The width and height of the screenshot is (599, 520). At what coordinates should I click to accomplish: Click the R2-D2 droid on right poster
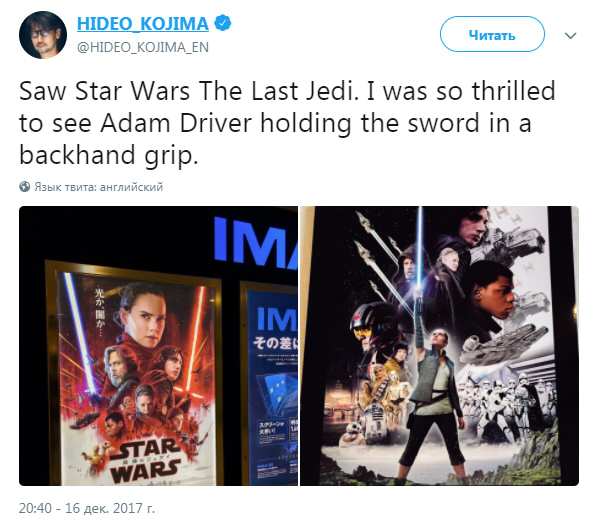point(374,422)
